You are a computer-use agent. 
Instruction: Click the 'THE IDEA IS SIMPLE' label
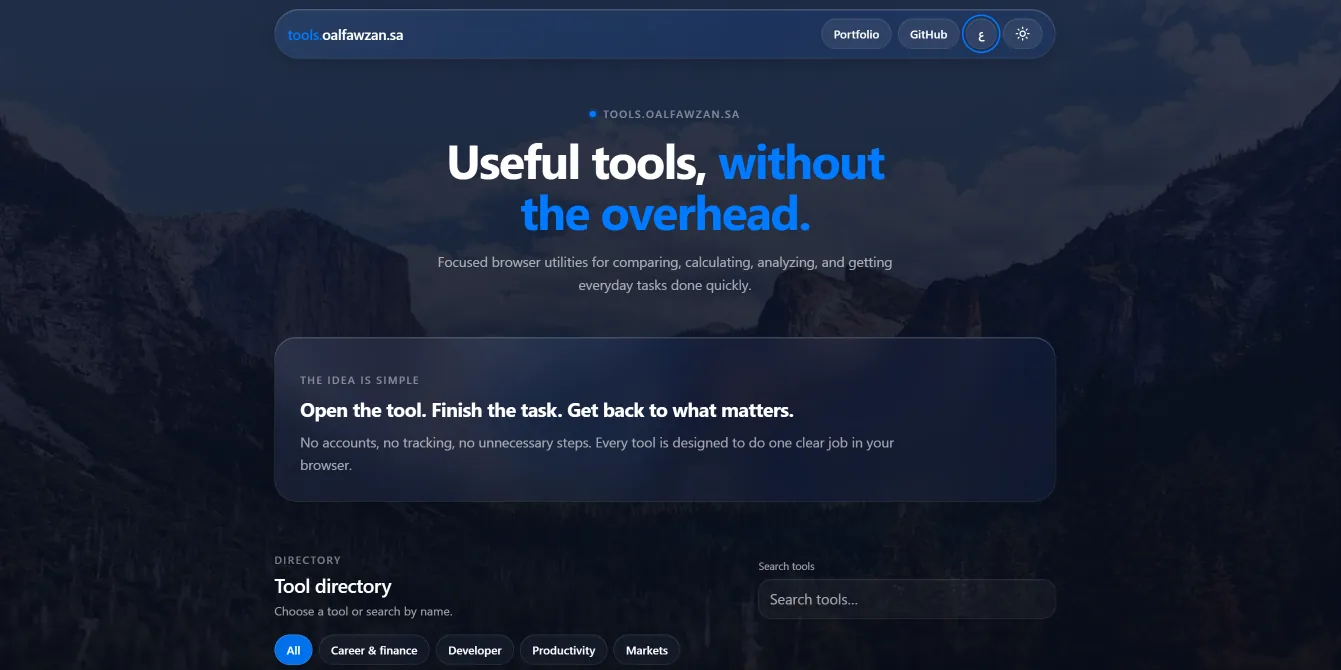359,380
